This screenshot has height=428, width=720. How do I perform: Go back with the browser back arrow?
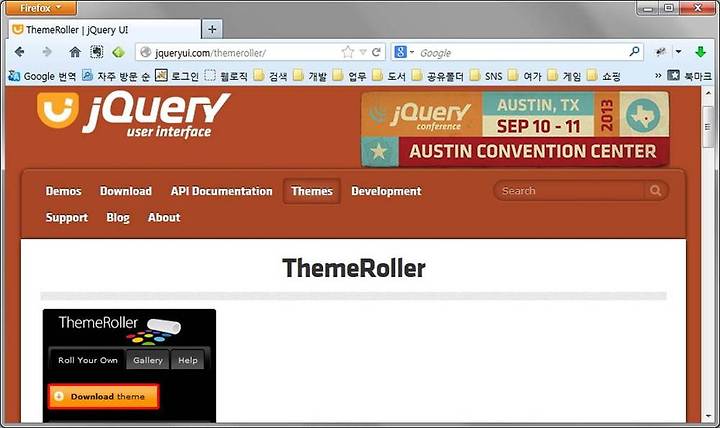click(19, 52)
